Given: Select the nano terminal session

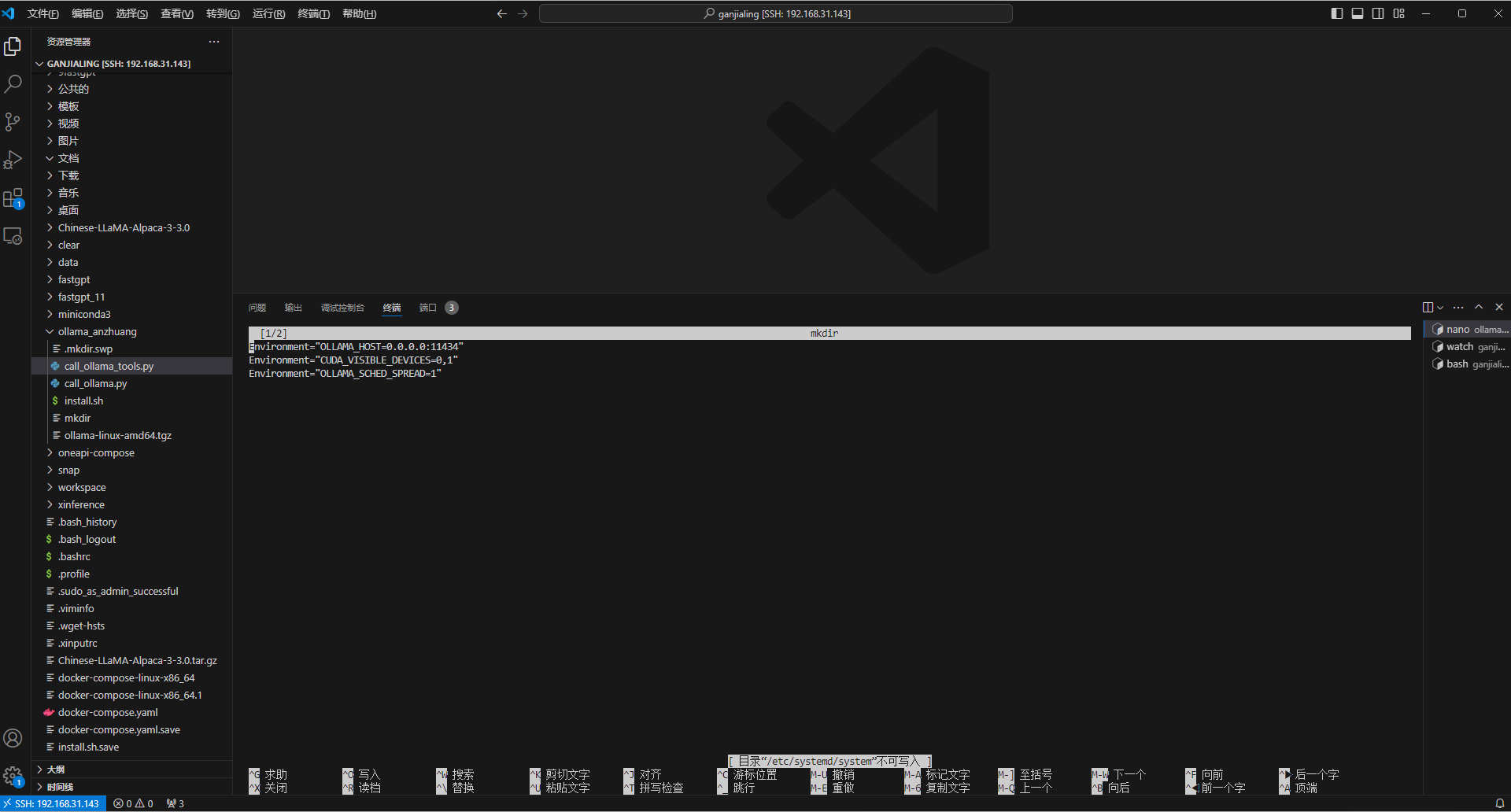Looking at the screenshot, I should click(x=1467, y=330).
